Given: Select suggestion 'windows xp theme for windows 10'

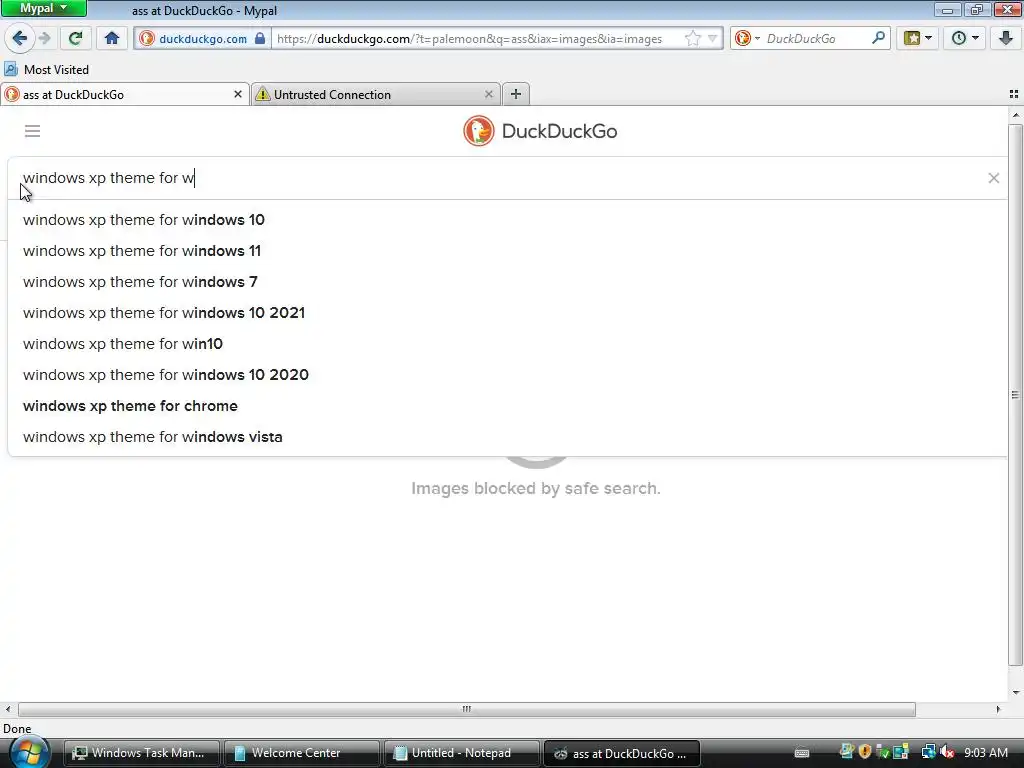Looking at the screenshot, I should (x=507, y=220).
